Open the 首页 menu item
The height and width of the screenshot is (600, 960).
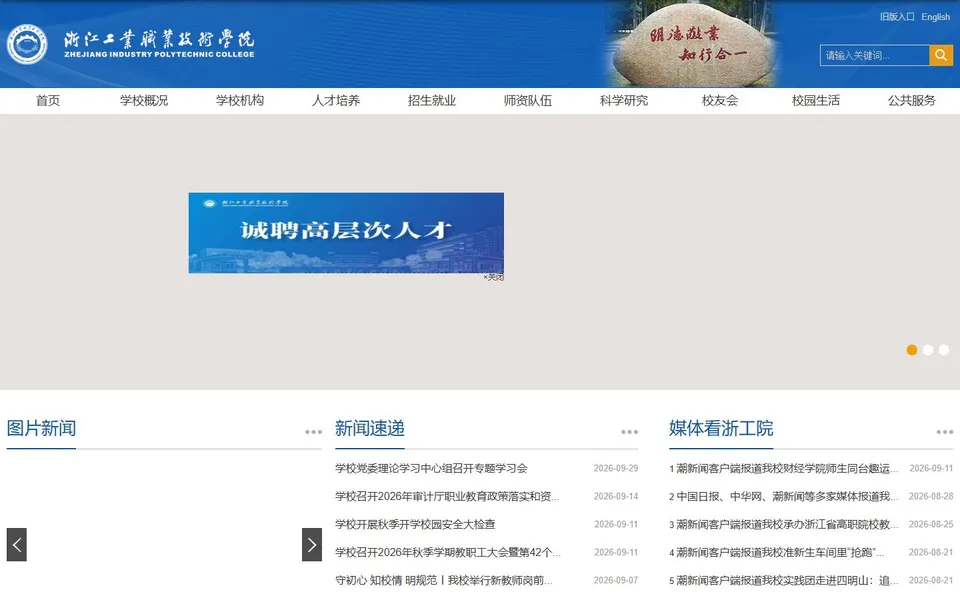click(x=48, y=100)
